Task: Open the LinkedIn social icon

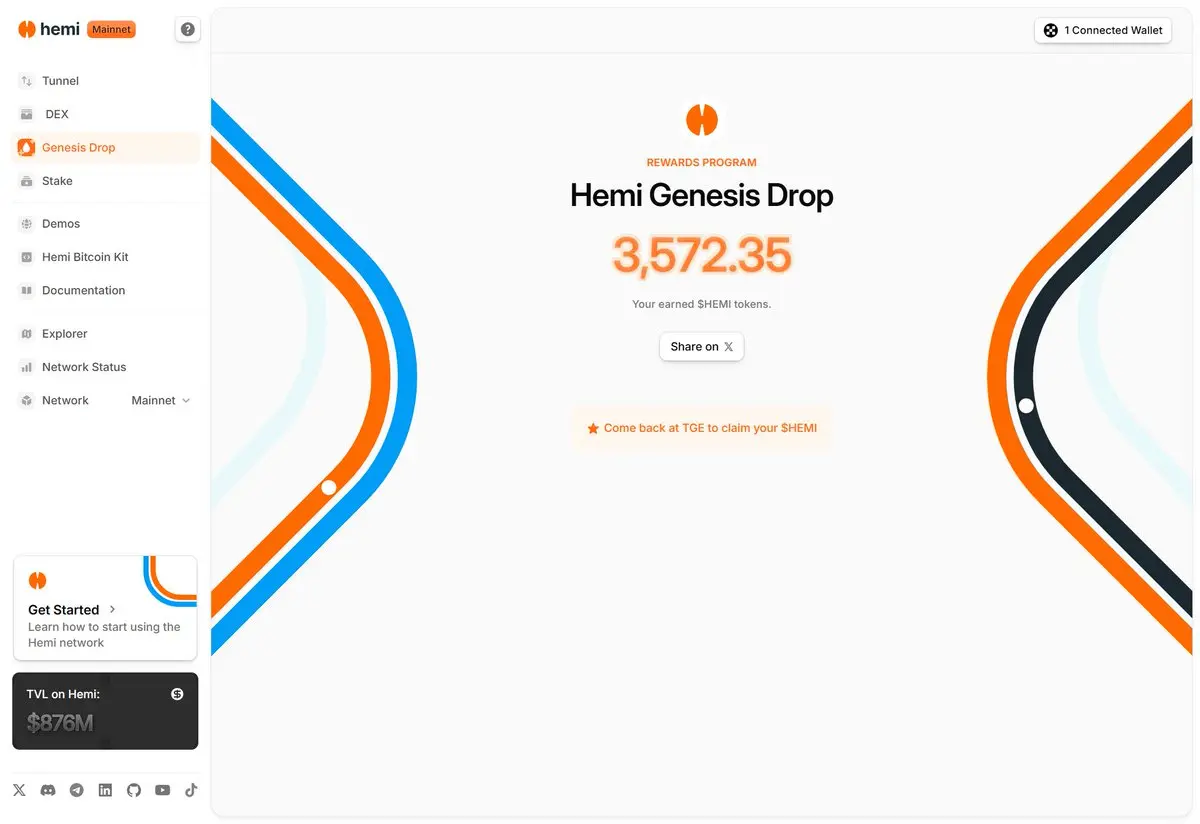Action: click(105, 790)
